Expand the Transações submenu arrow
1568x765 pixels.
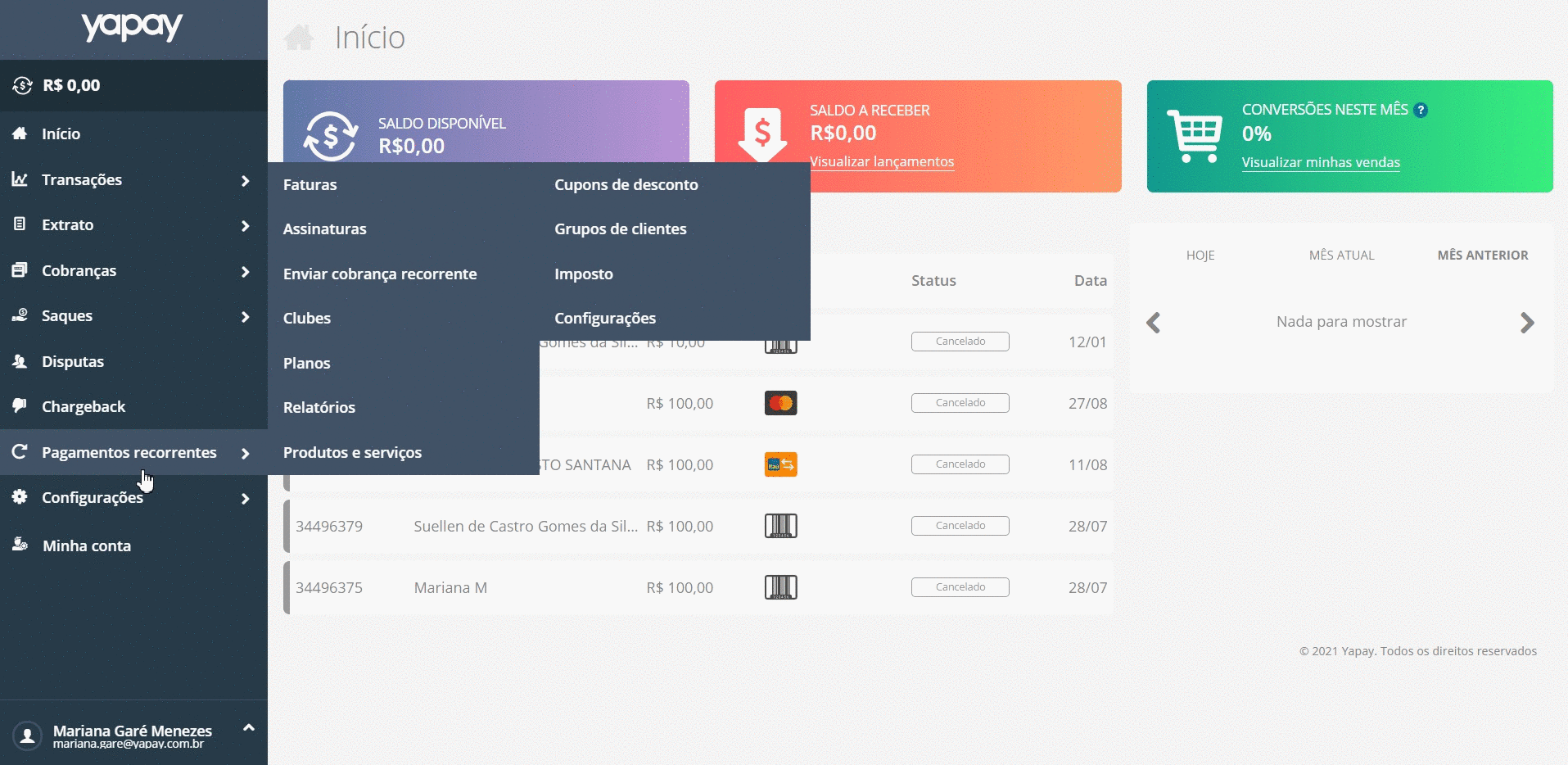click(245, 180)
